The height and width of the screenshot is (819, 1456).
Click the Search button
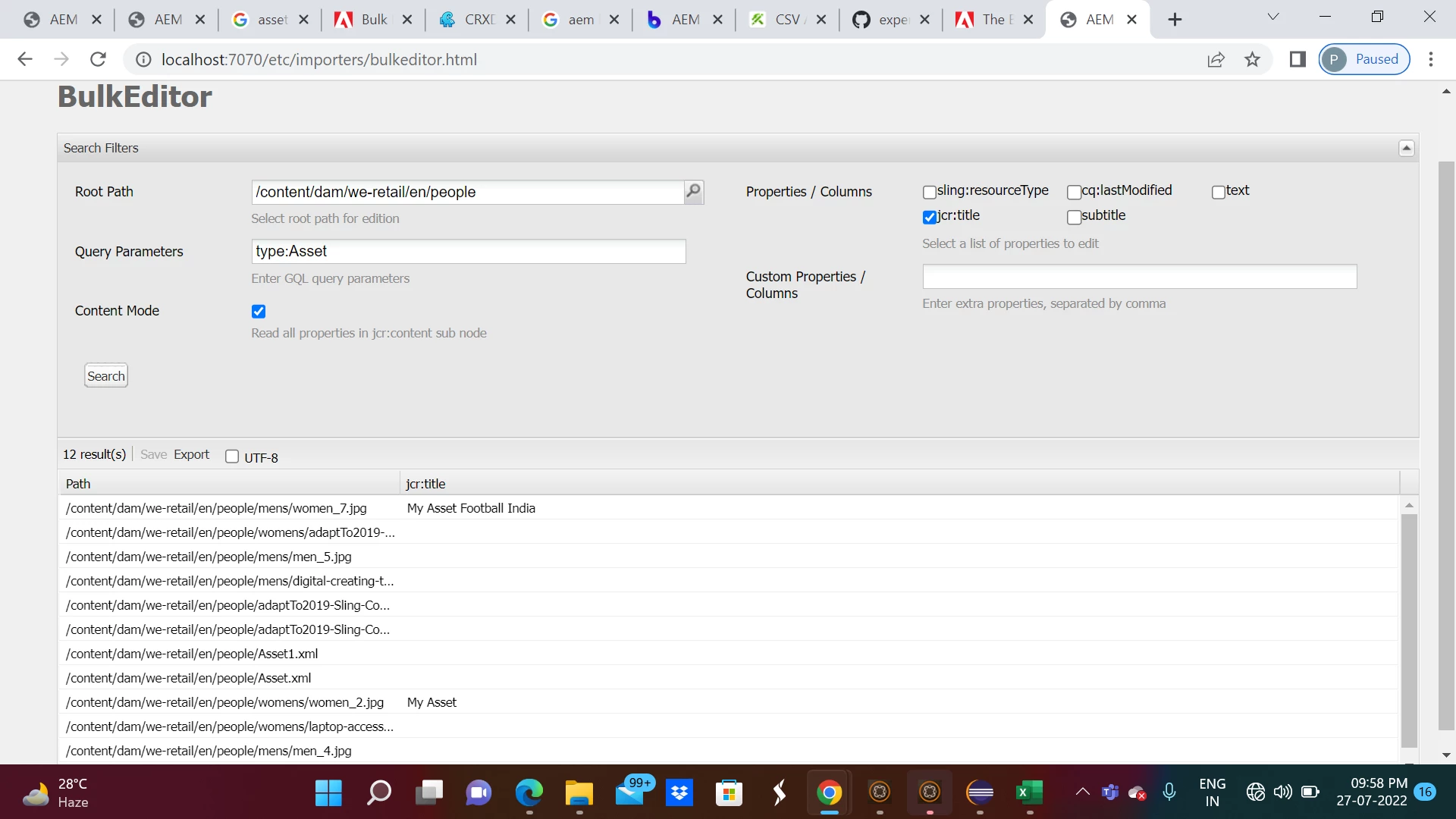pyautogui.click(x=105, y=375)
